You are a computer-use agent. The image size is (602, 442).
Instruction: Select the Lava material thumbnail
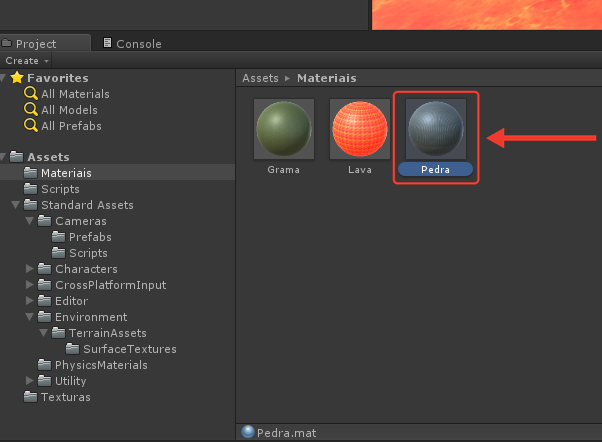tap(360, 129)
